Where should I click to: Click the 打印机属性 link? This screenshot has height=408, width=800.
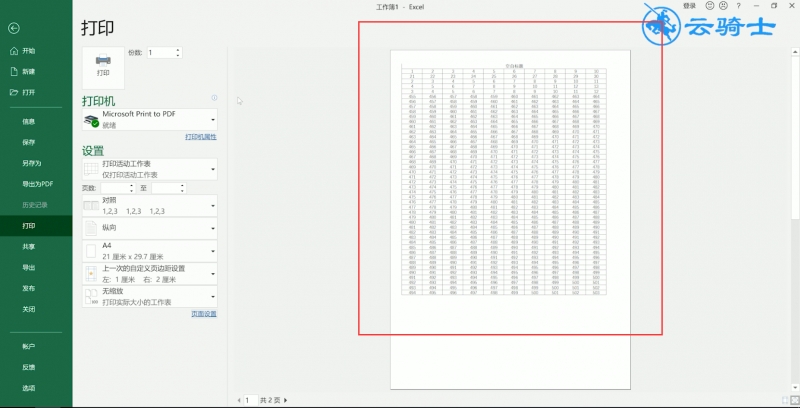coord(201,137)
